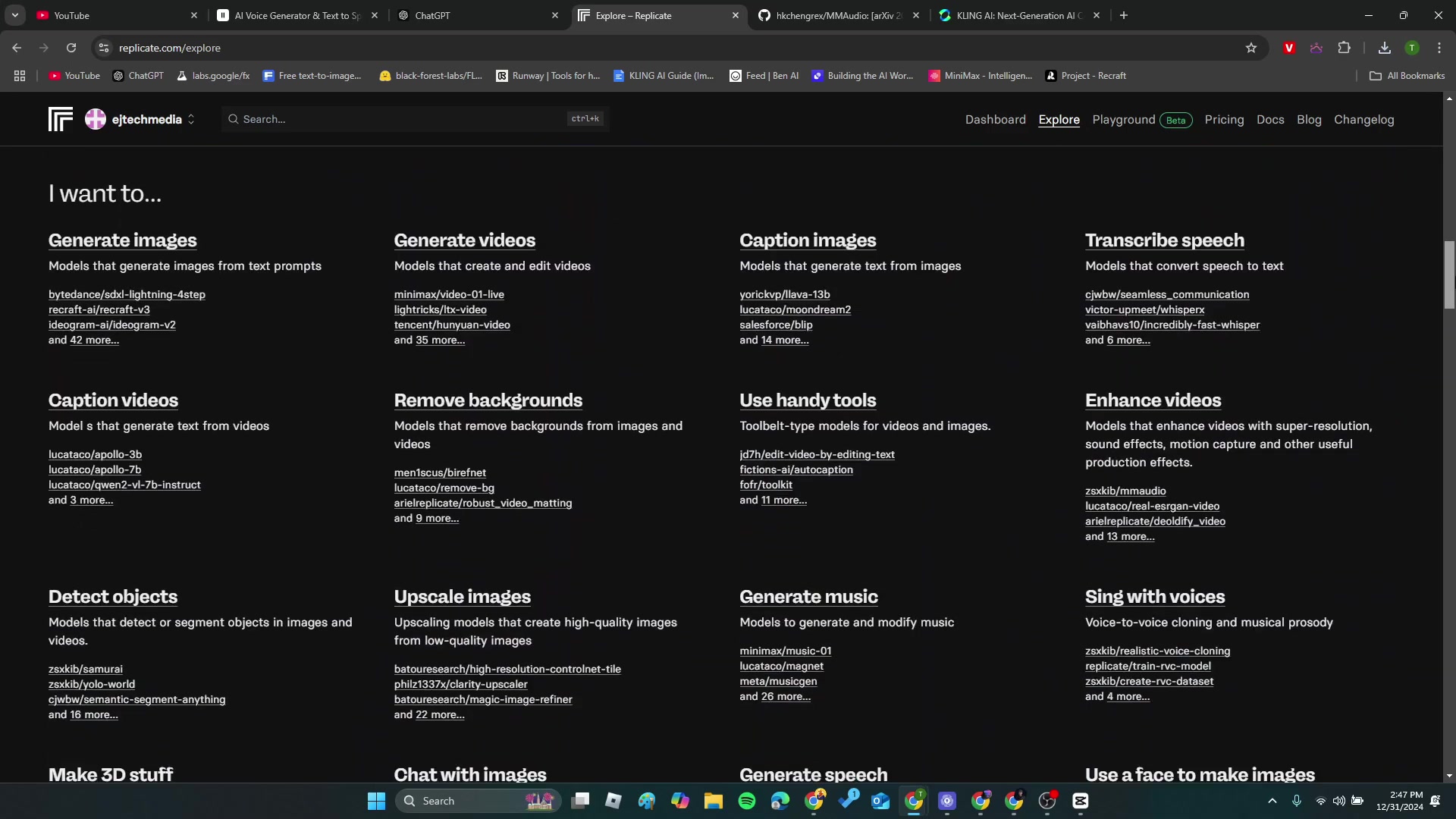1456x819 pixels.
Task: Go back with the browser back arrow
Action: 17,48
